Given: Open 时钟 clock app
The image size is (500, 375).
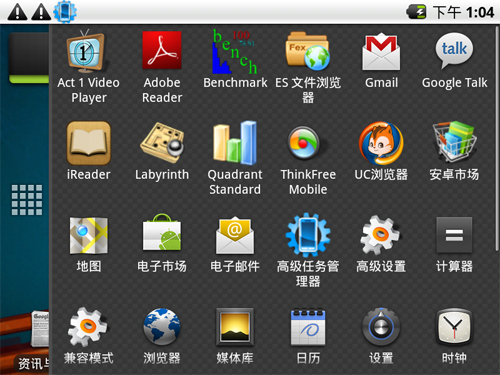Looking at the screenshot, I should [x=454, y=335].
